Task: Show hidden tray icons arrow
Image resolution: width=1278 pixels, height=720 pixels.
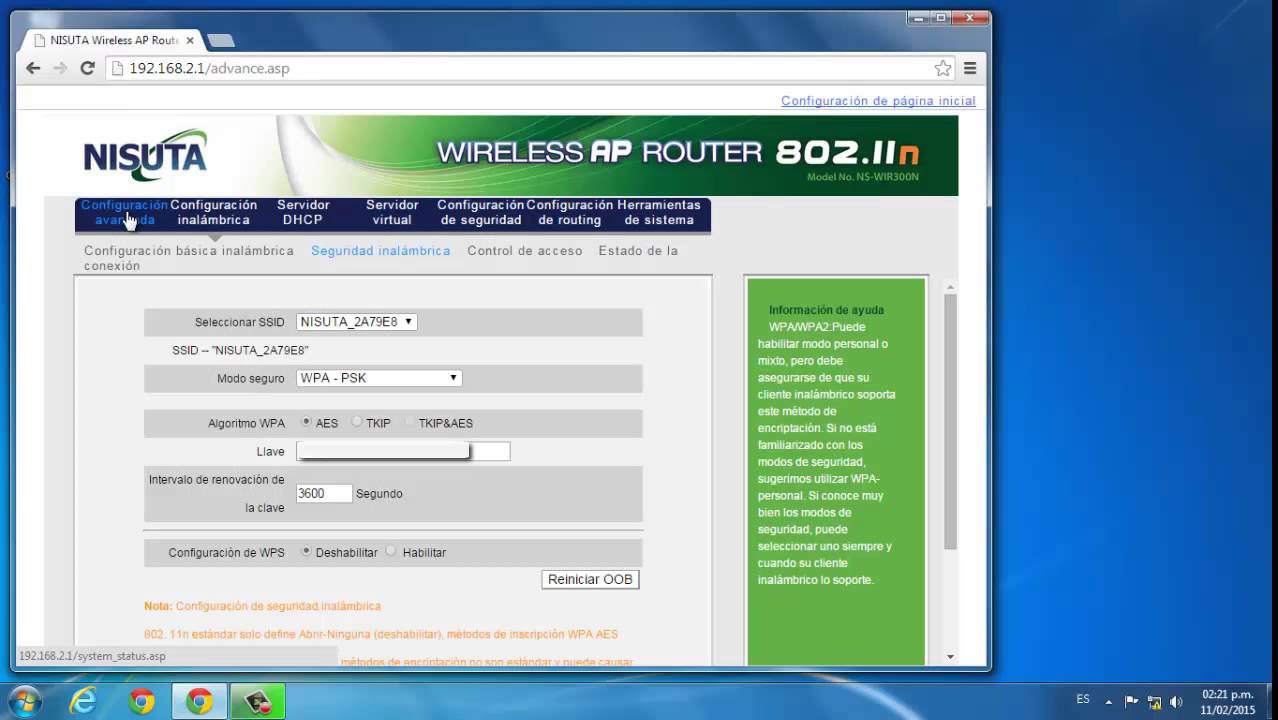Action: point(1108,701)
